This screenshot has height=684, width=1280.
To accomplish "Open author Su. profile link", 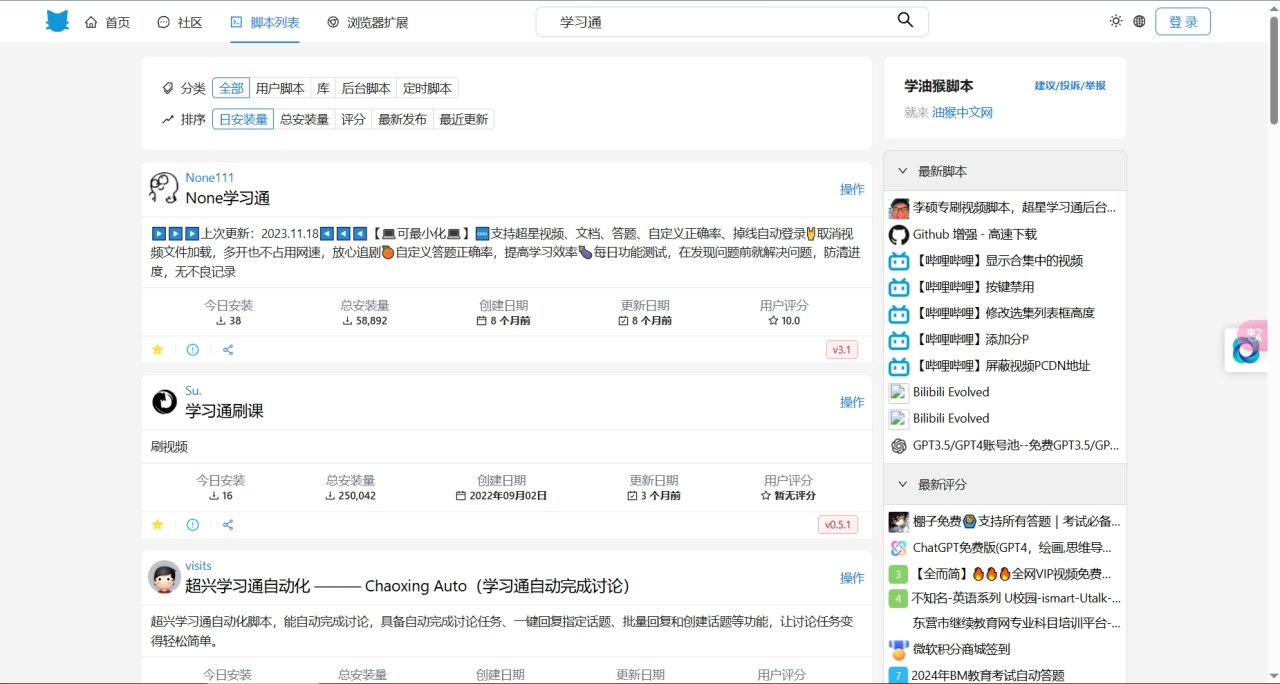I will click(193, 390).
